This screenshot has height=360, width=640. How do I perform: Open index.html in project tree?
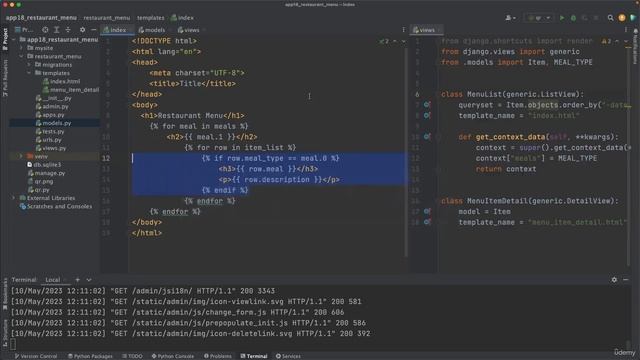pos(62,81)
